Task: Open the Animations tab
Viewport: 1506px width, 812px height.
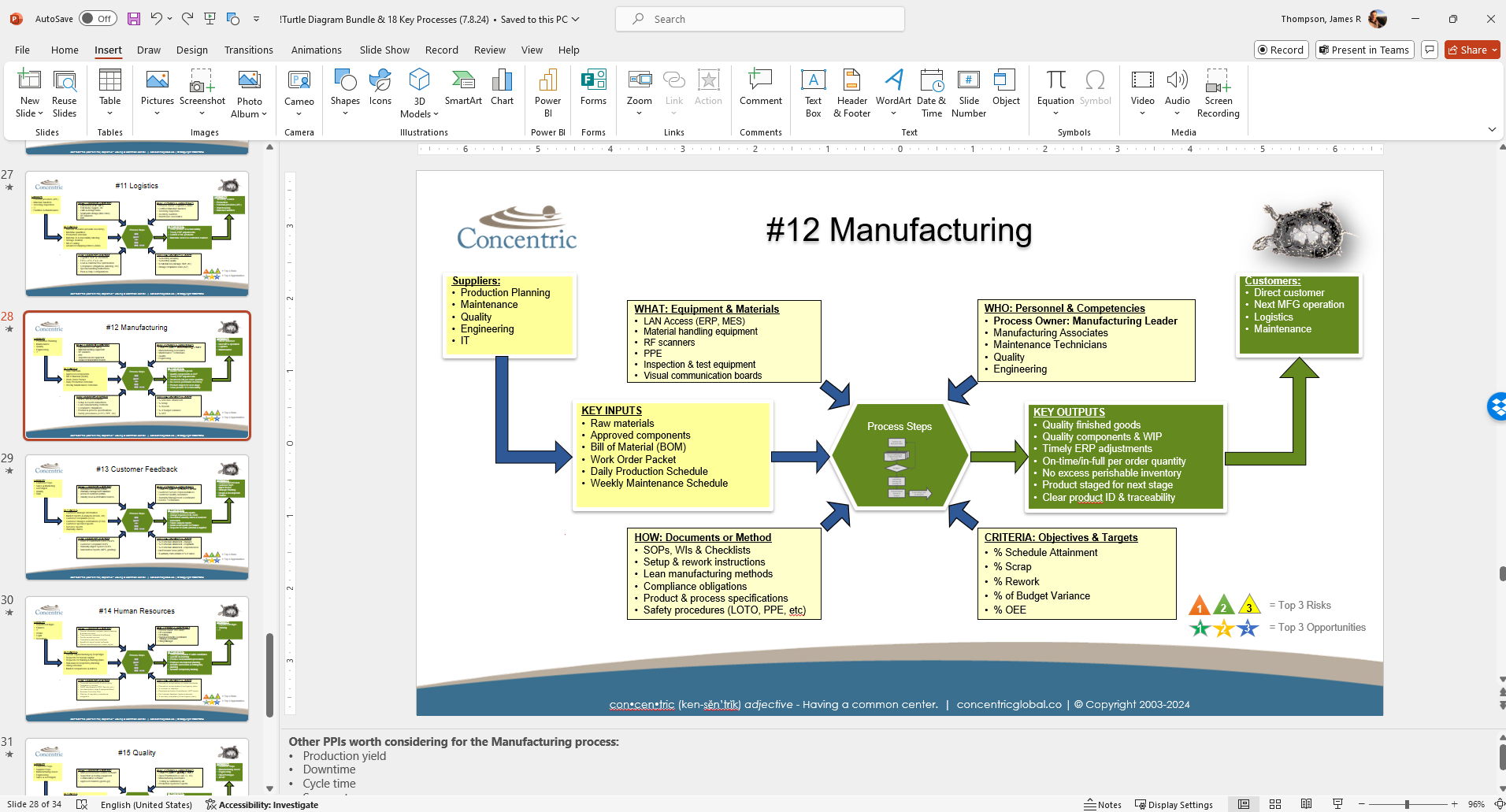Action: (x=317, y=50)
